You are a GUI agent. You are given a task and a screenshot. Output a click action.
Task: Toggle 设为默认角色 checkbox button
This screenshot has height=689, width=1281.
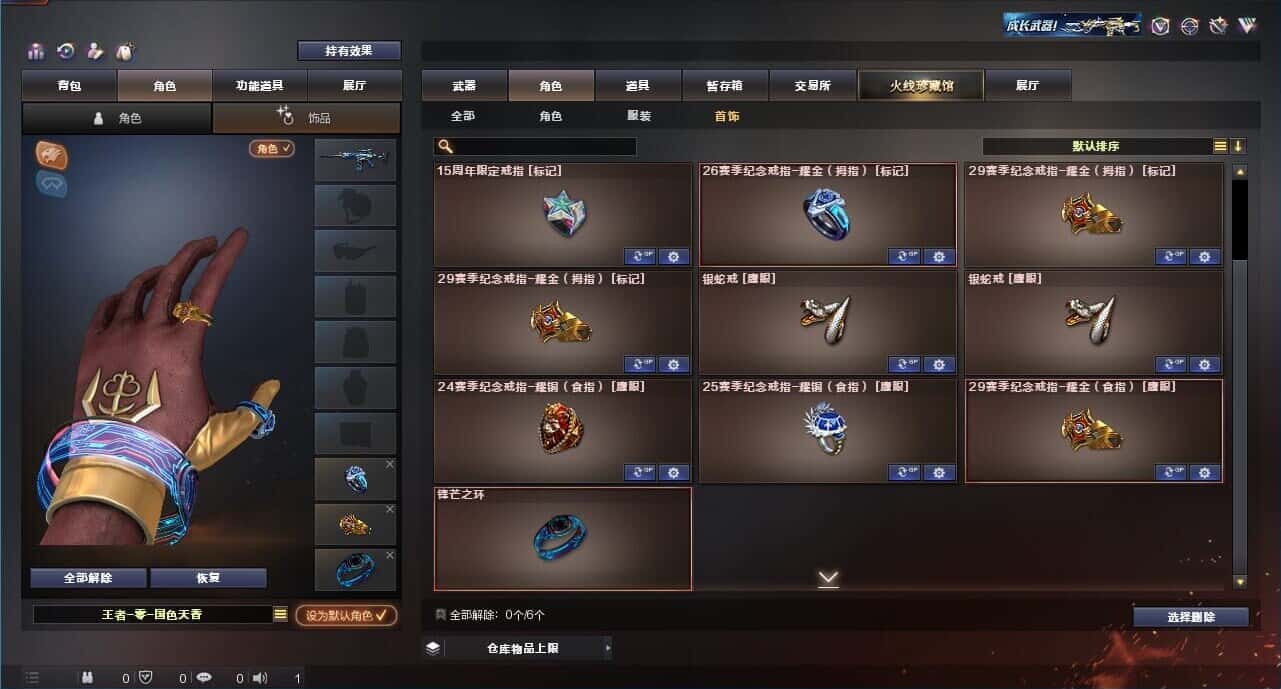tap(346, 615)
